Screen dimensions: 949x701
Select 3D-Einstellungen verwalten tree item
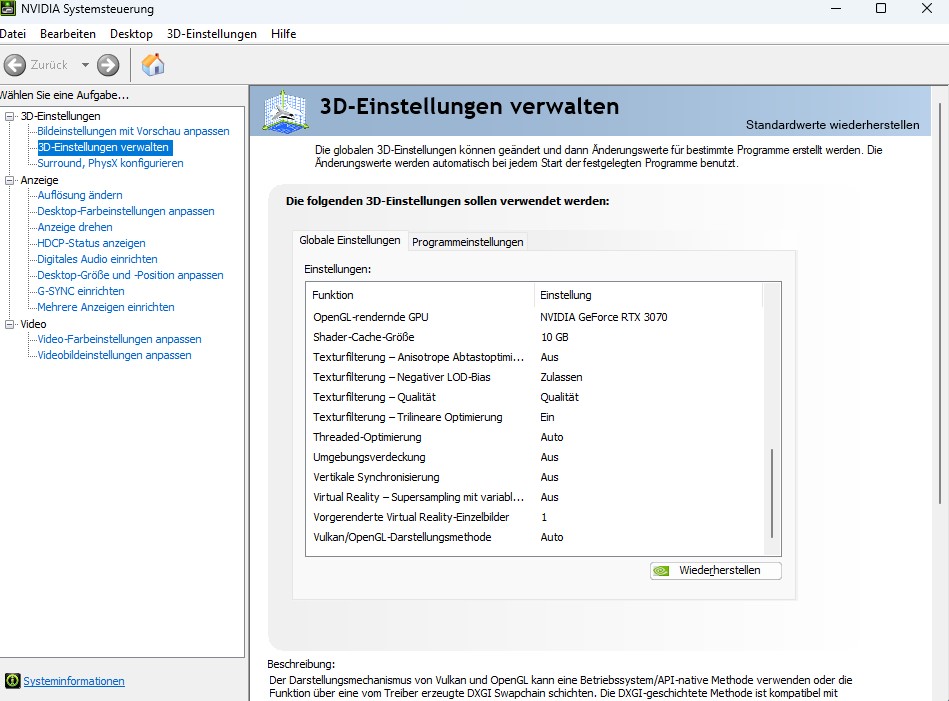coord(104,147)
